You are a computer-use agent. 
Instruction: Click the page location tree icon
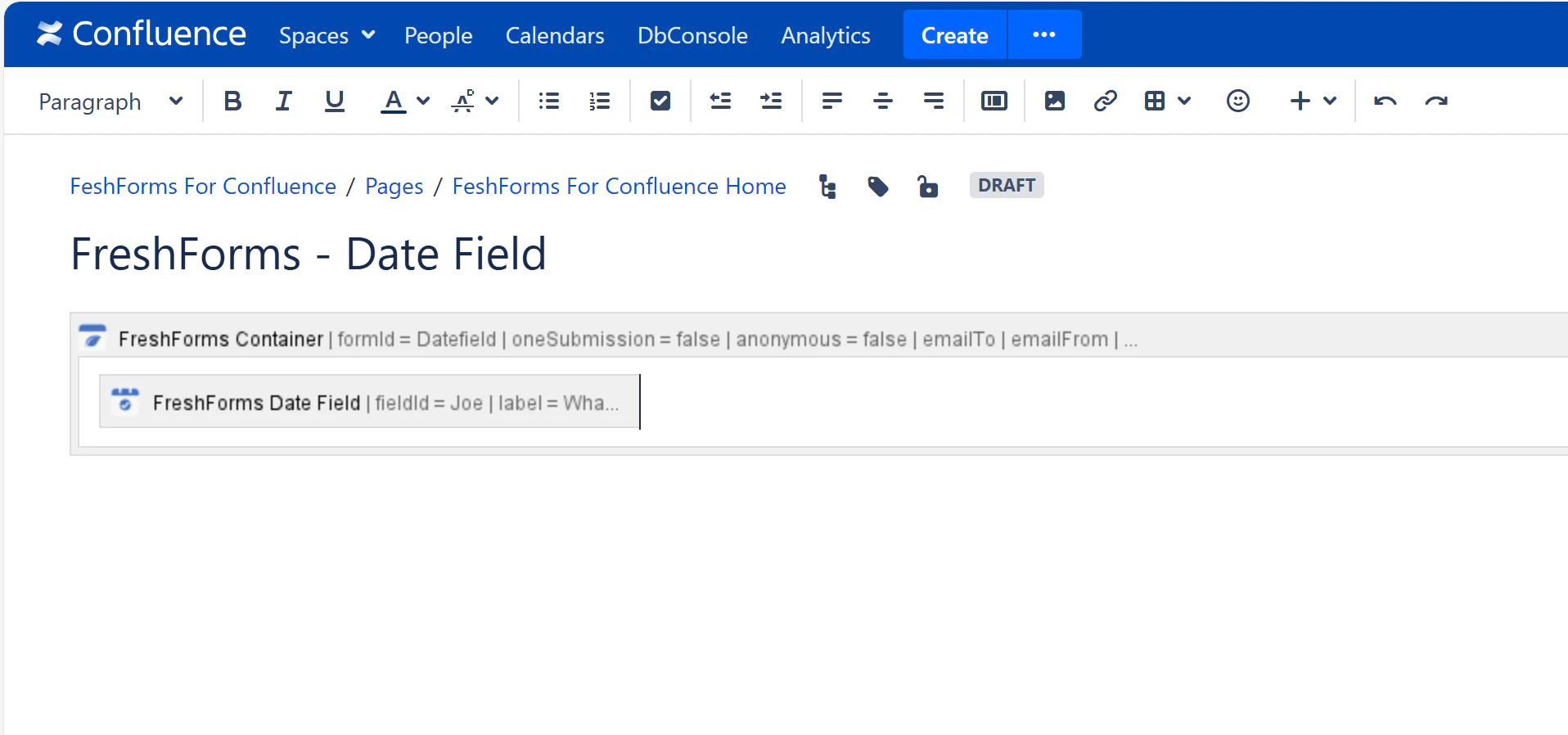827,187
